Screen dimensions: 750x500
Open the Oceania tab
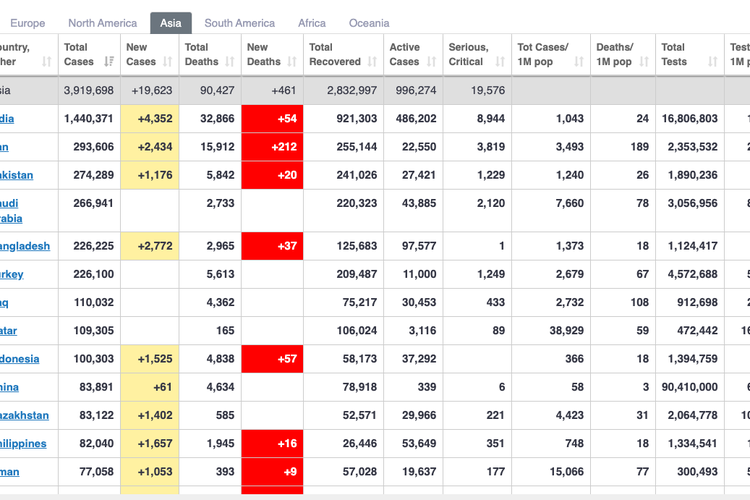(x=369, y=23)
